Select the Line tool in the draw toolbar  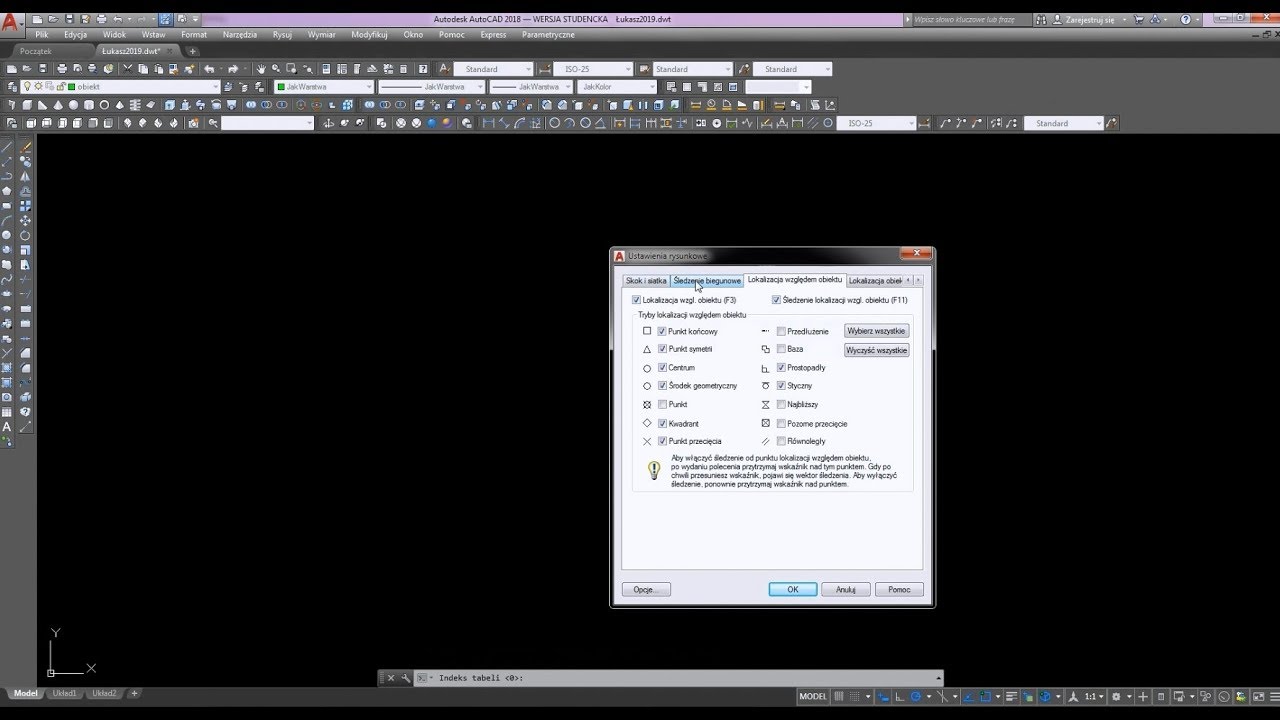click(x=8, y=147)
